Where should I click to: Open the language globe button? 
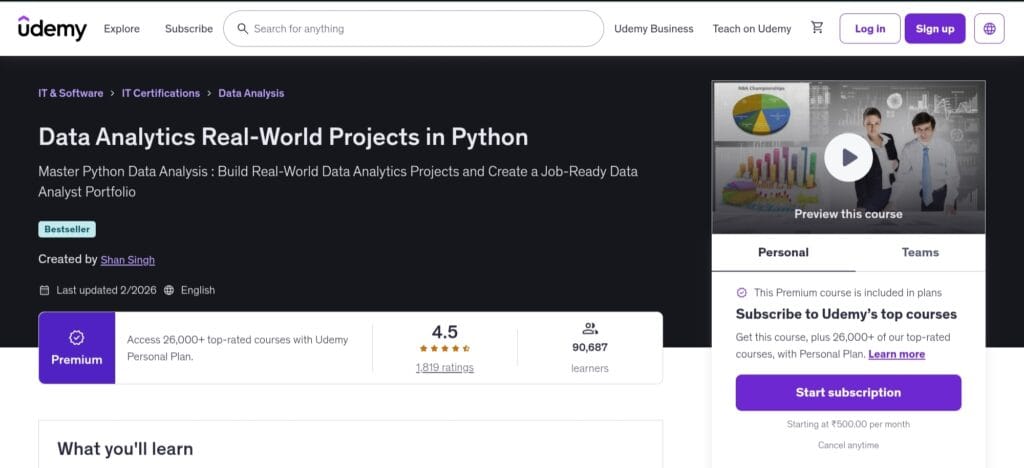click(x=989, y=29)
